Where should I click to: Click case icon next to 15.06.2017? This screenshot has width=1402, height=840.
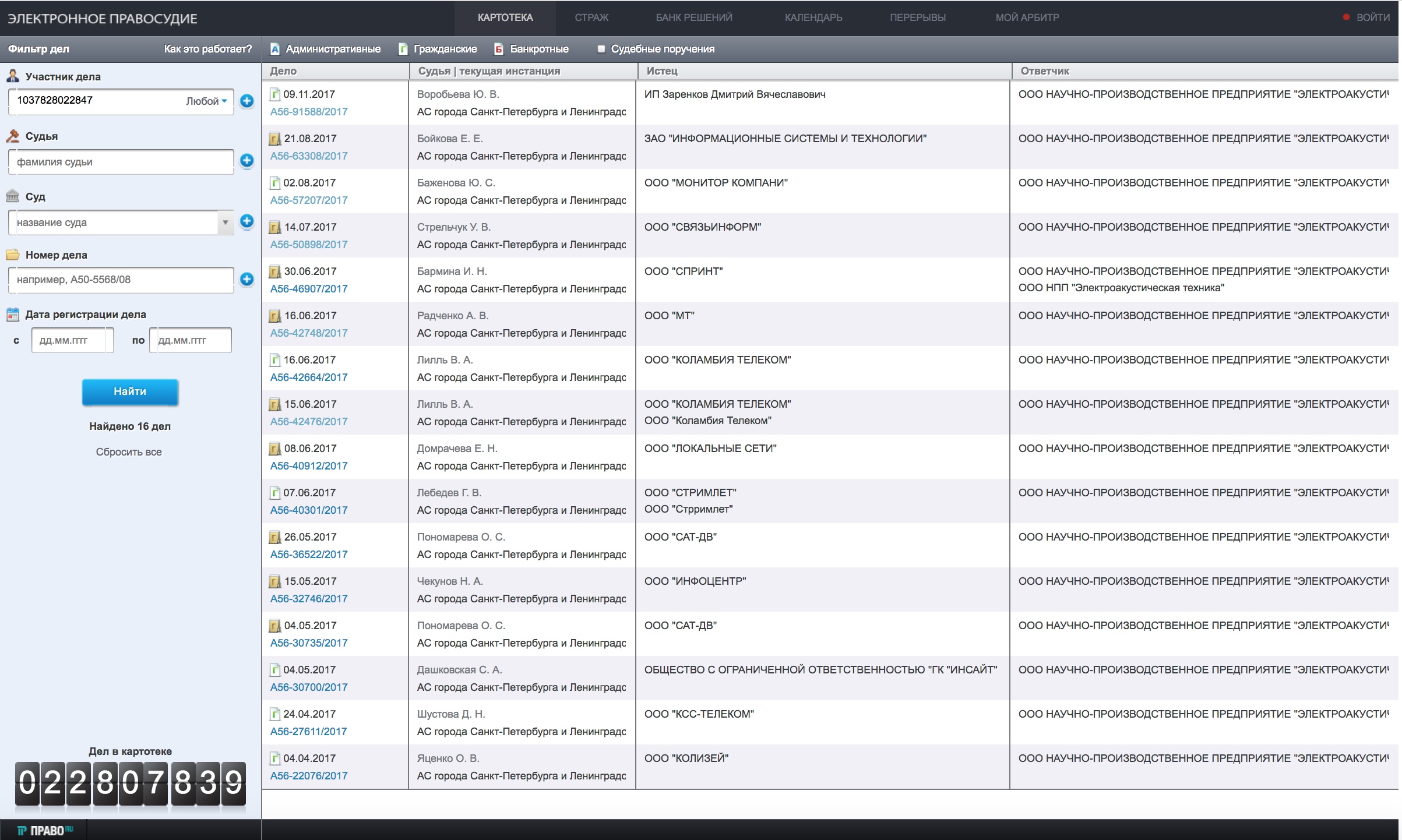(275, 404)
